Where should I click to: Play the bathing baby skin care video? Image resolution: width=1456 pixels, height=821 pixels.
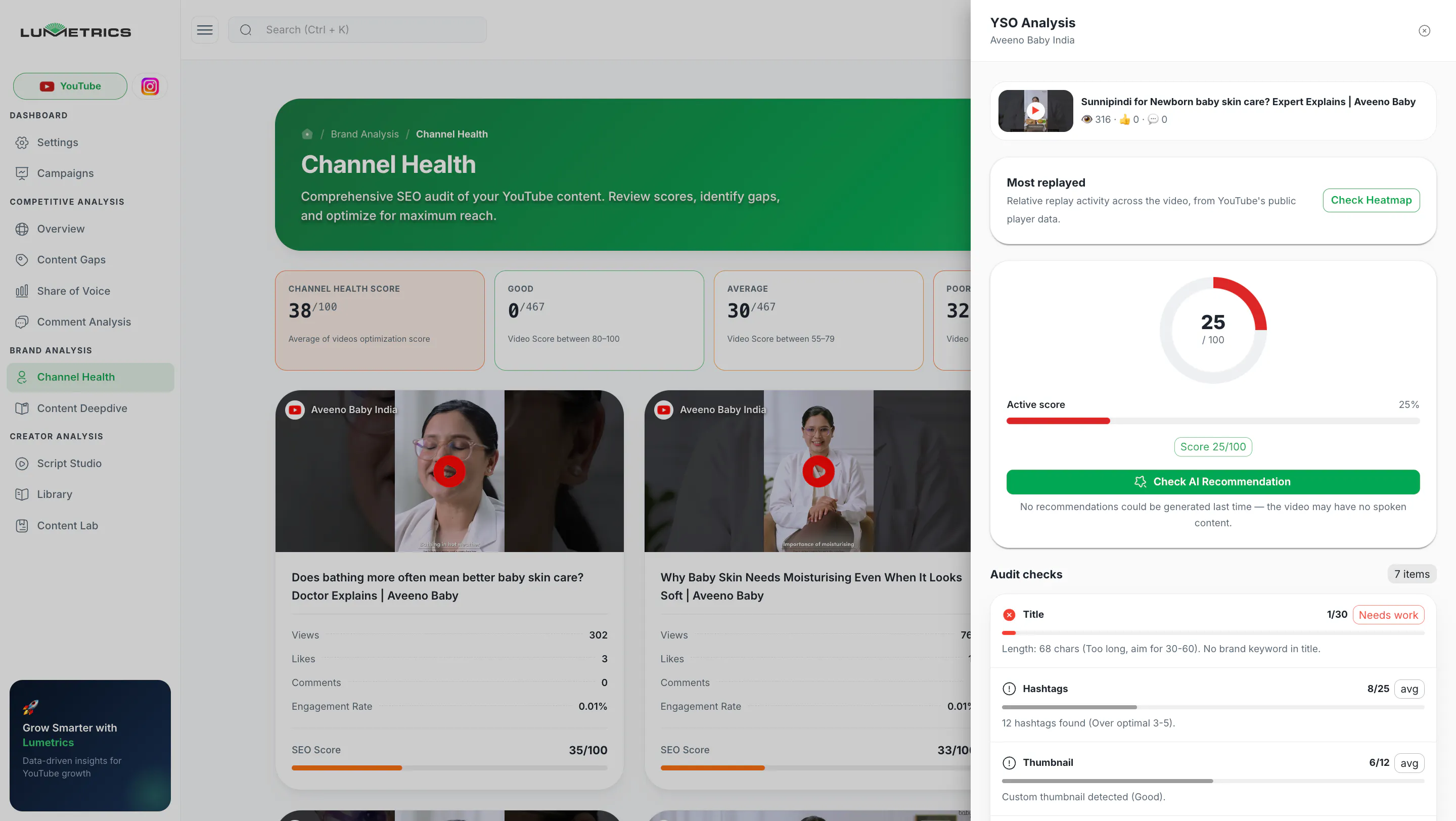tap(449, 471)
